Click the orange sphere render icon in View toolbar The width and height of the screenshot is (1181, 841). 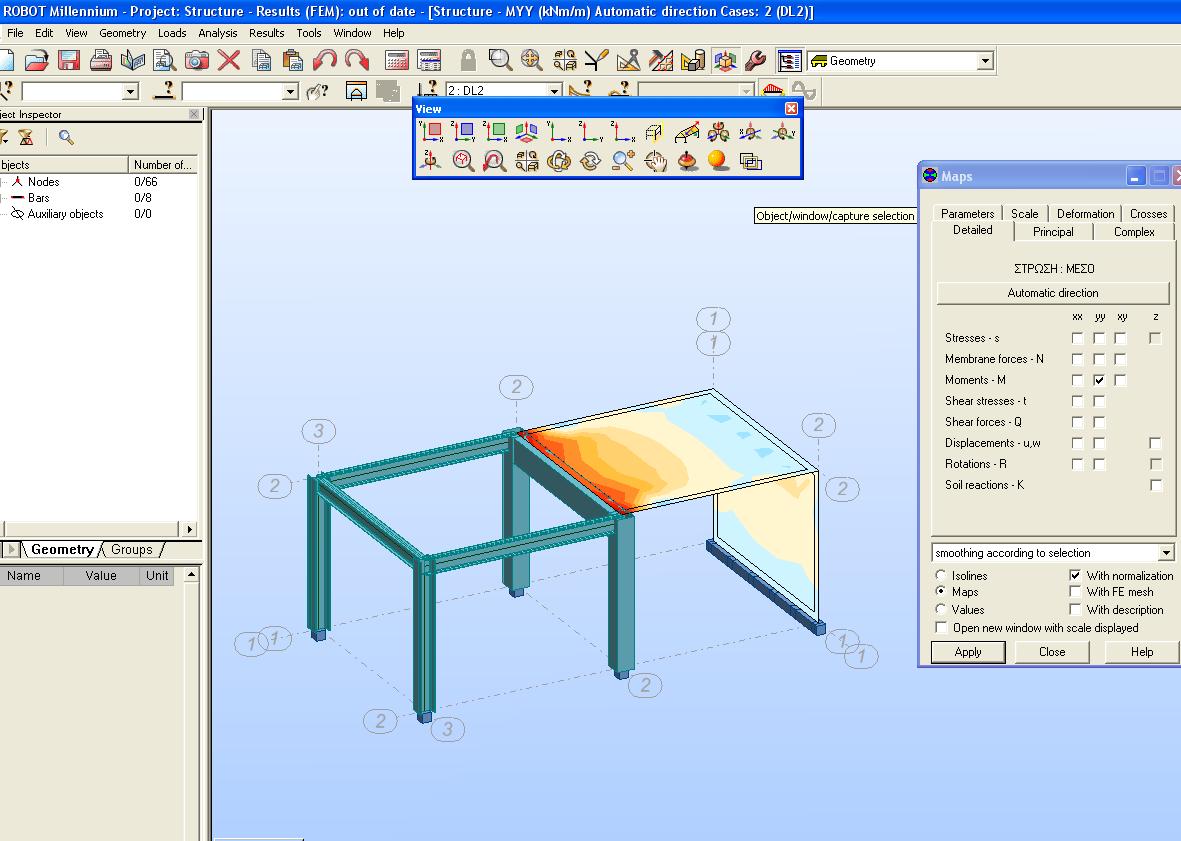(717, 160)
